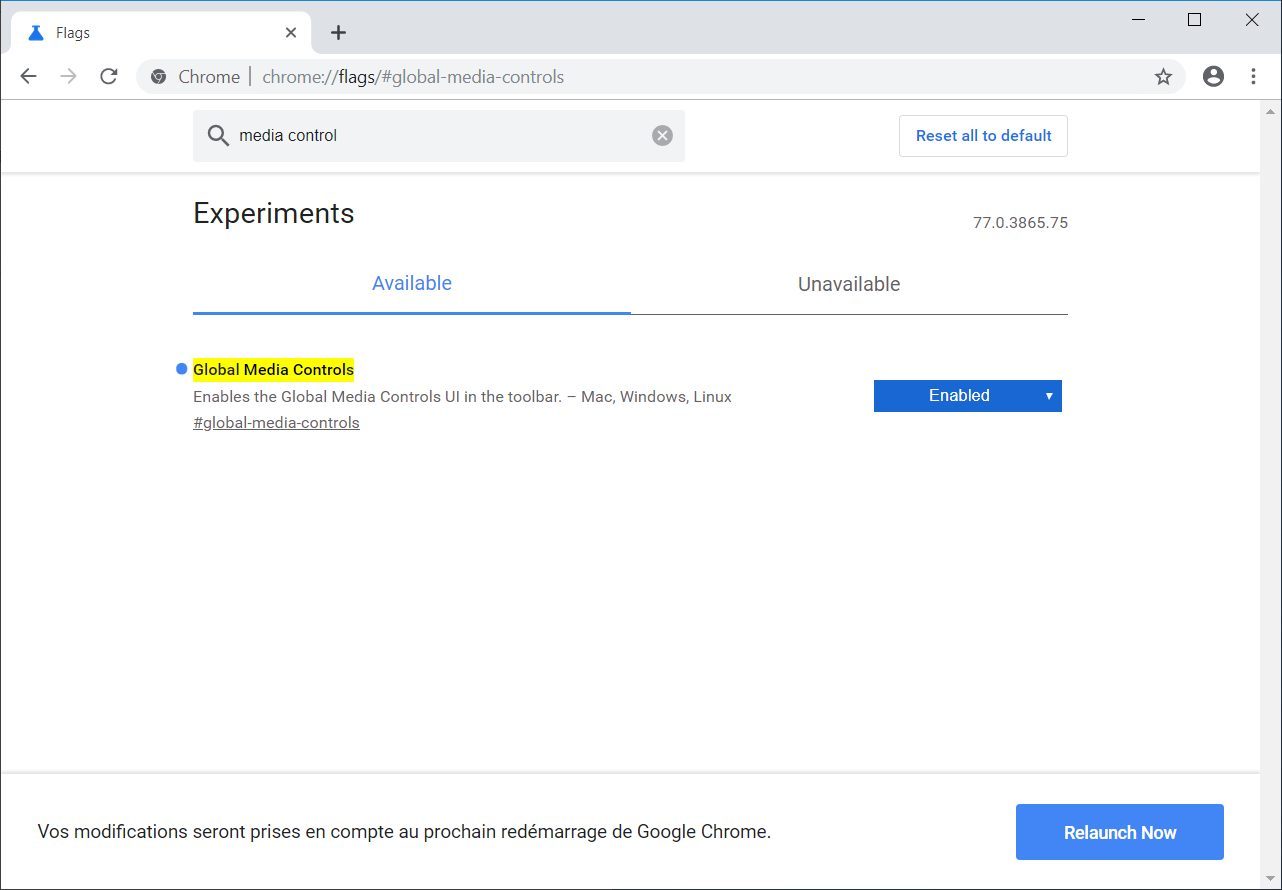The width and height of the screenshot is (1282, 890).
Task: Click the search flags input field
Action: [439, 136]
